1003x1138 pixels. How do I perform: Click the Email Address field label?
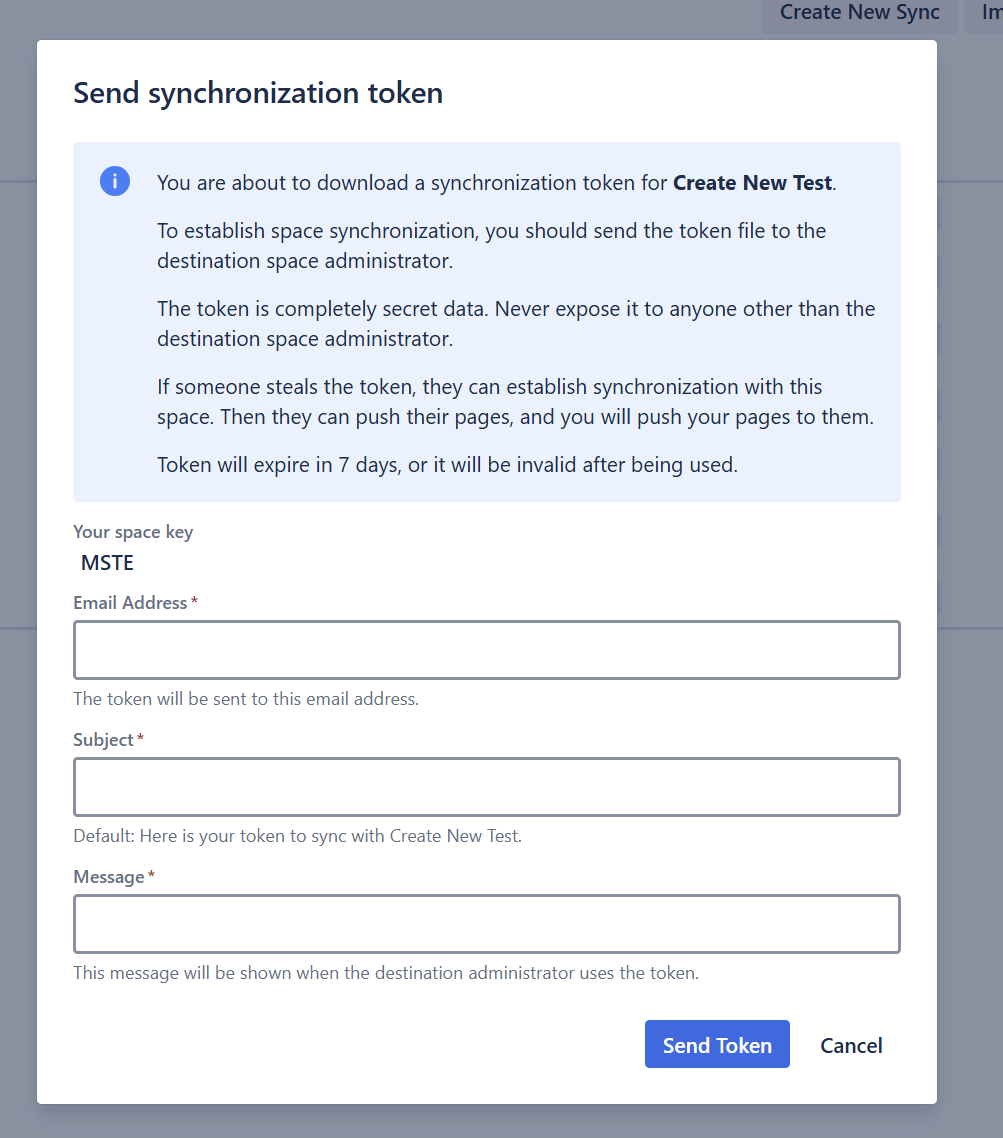(x=130, y=603)
